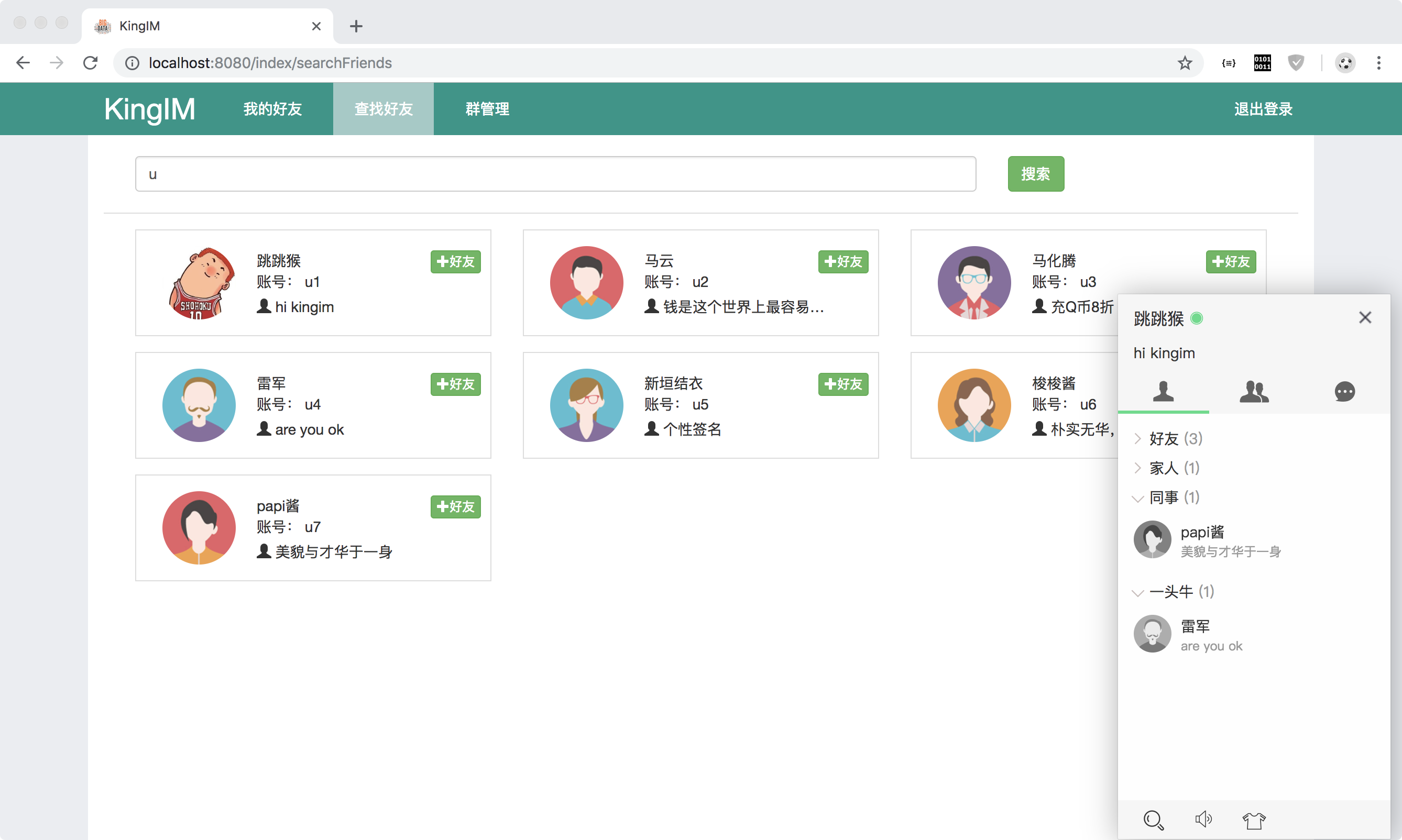Reload the page
This screenshot has height=840, width=1402.
91,63
